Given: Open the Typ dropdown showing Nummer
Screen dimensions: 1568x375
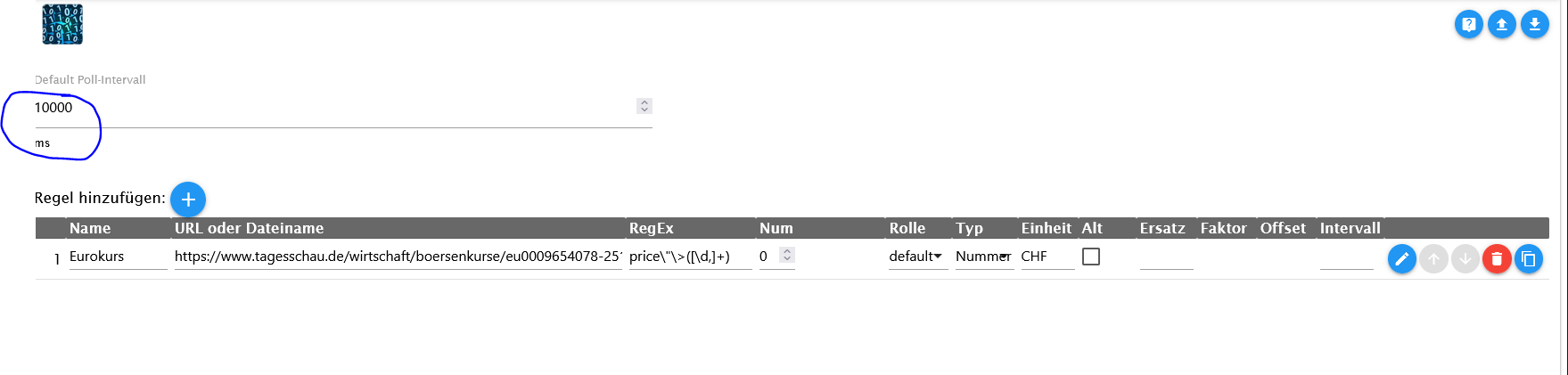Looking at the screenshot, I should point(983,257).
